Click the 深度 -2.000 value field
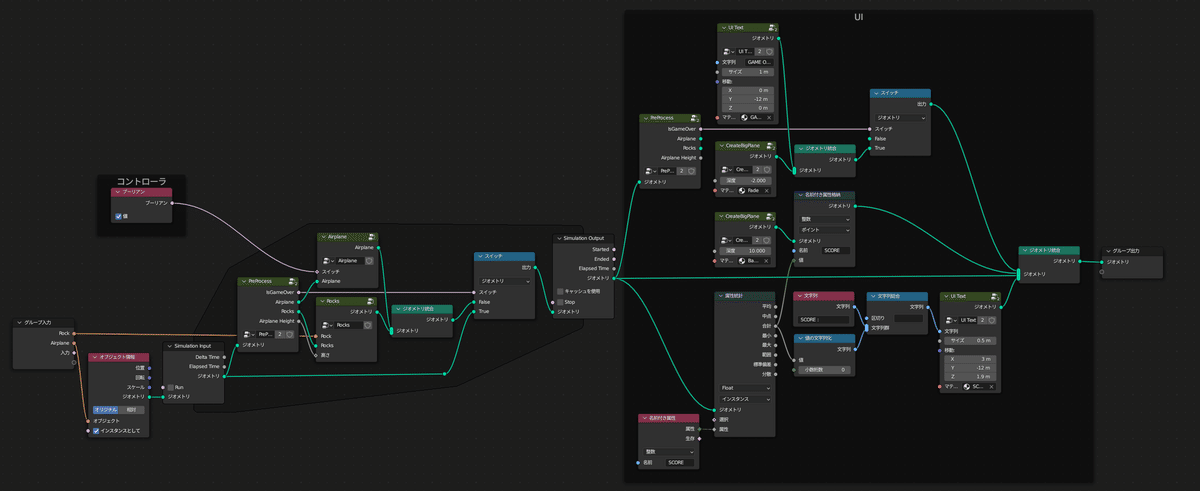Viewport: 1200px width, 491px height. tap(746, 180)
